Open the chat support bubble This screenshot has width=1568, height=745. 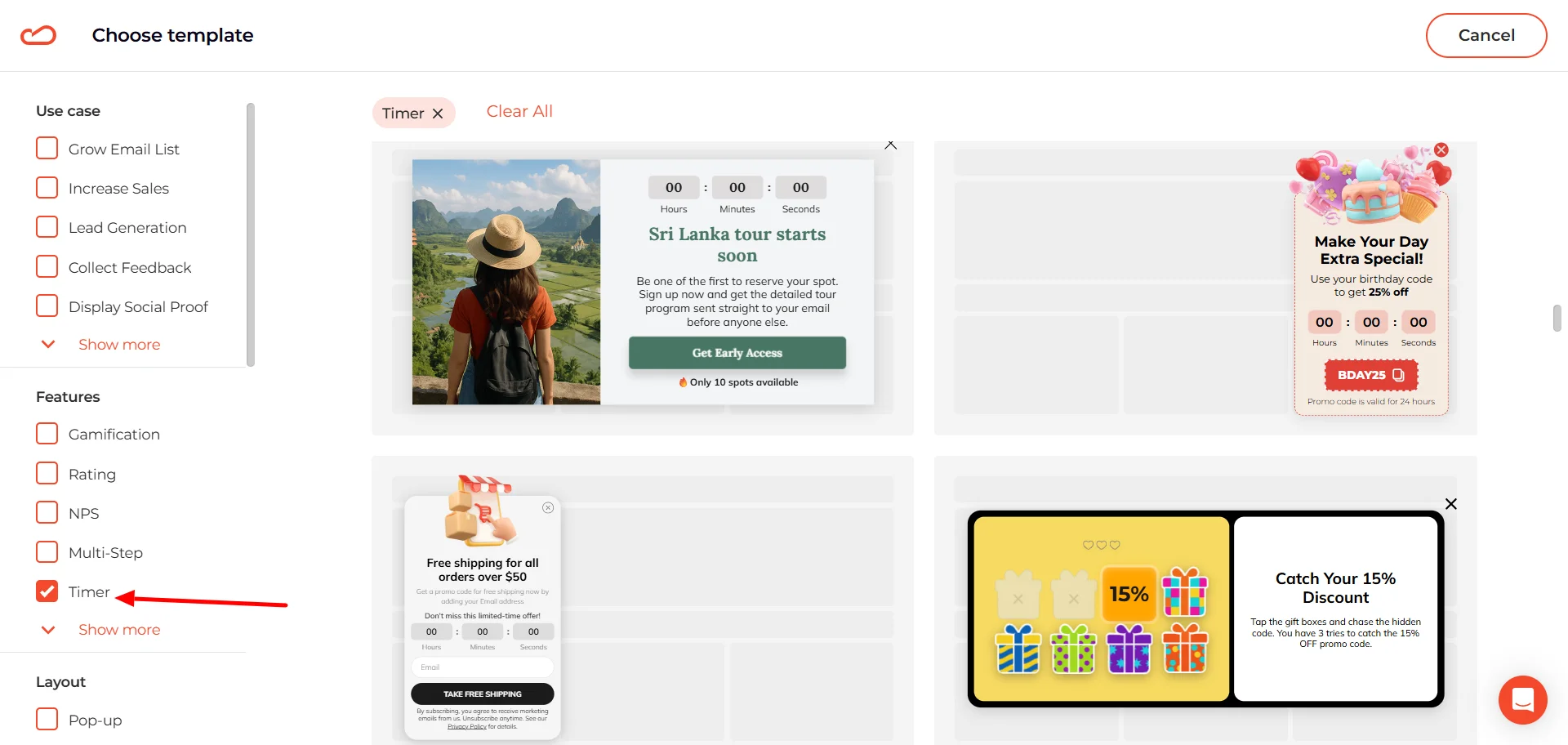(x=1522, y=700)
